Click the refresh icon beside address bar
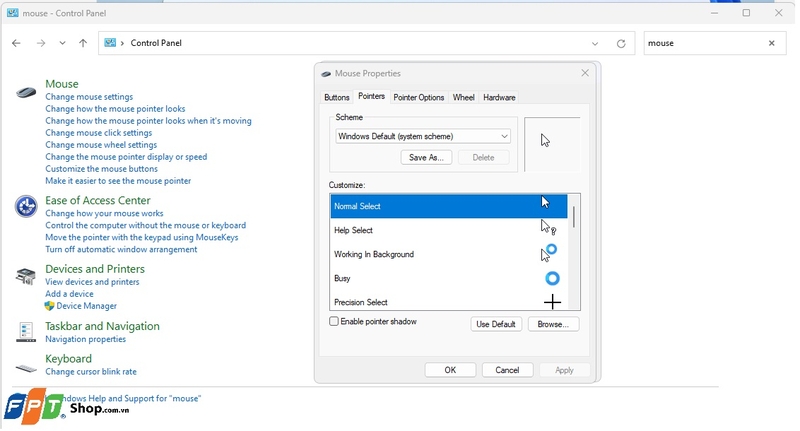 coord(621,44)
